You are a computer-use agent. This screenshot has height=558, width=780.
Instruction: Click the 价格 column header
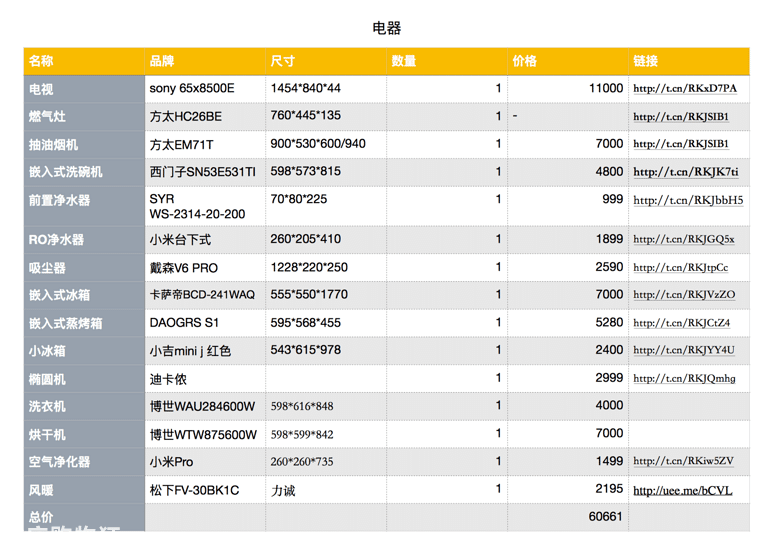coord(567,61)
